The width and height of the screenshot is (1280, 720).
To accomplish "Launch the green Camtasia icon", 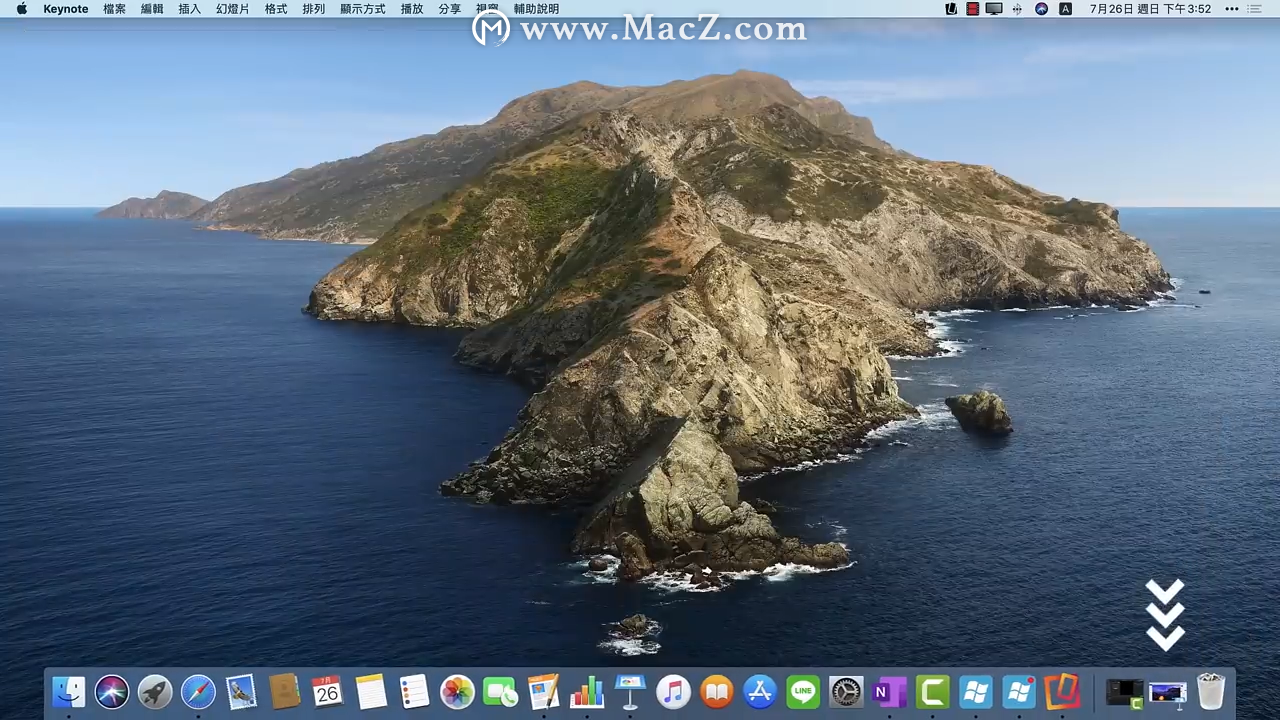I will (x=932, y=691).
